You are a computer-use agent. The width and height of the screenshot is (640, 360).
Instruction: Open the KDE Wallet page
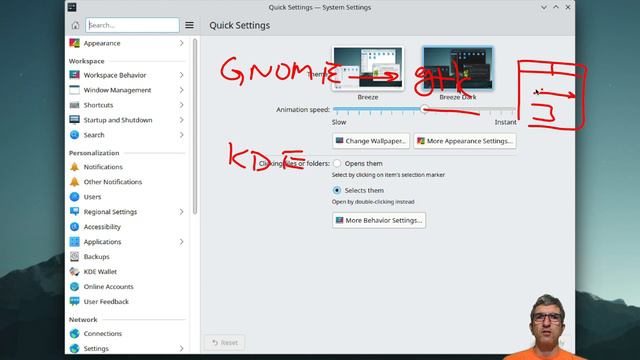click(100, 271)
